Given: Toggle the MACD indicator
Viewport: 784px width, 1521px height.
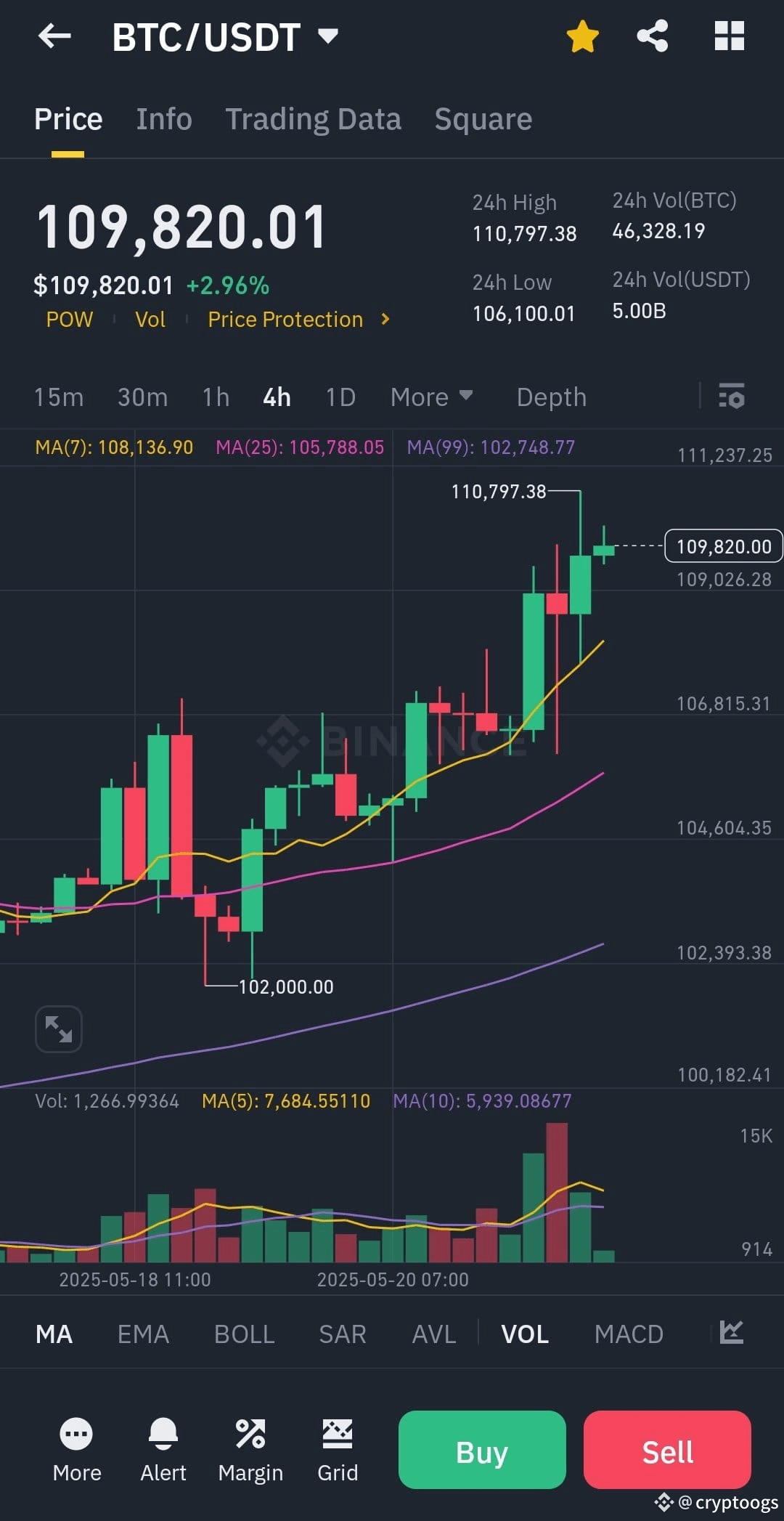Looking at the screenshot, I should (629, 1334).
